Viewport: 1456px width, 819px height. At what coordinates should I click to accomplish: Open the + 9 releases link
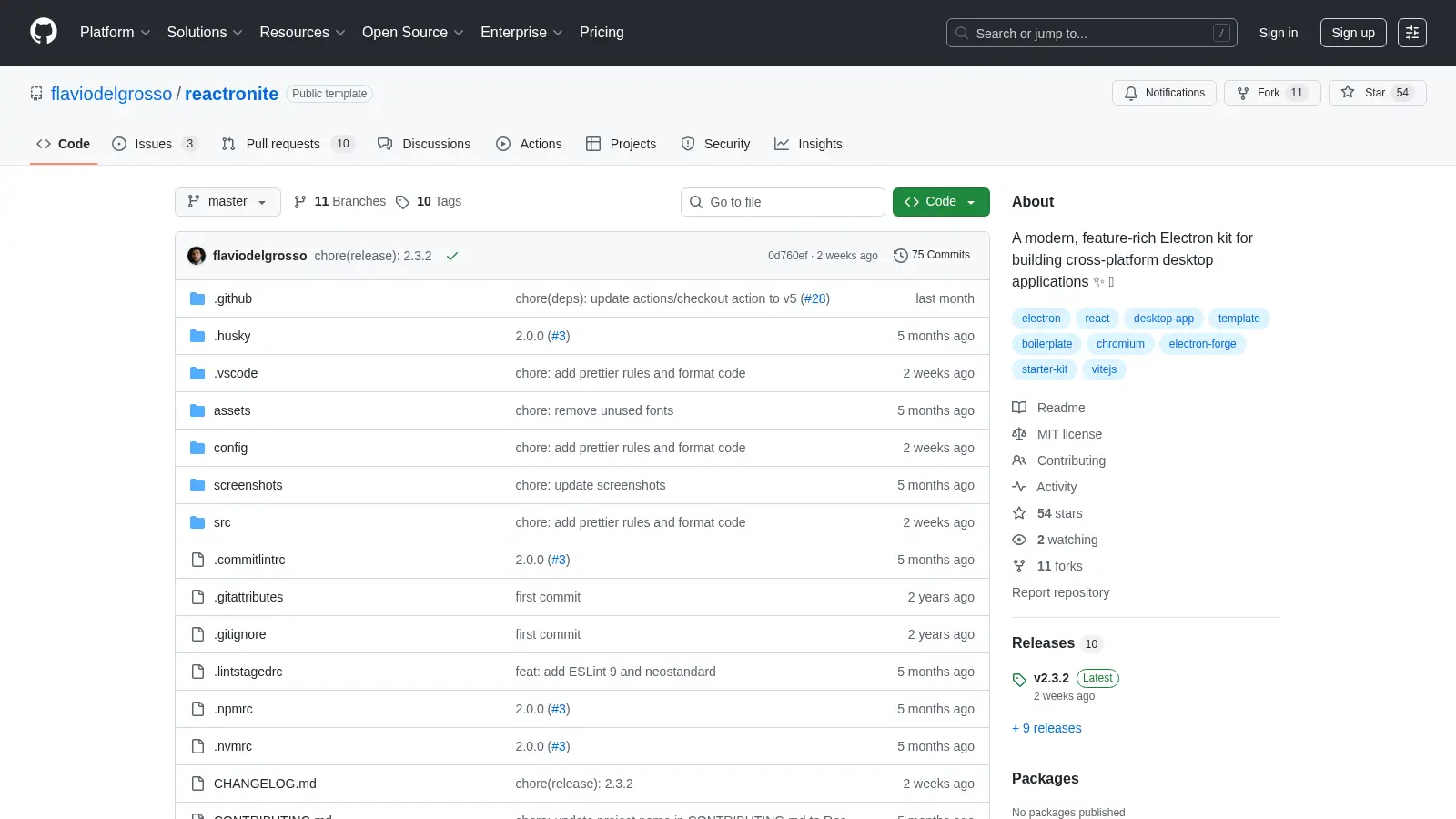coord(1046,728)
